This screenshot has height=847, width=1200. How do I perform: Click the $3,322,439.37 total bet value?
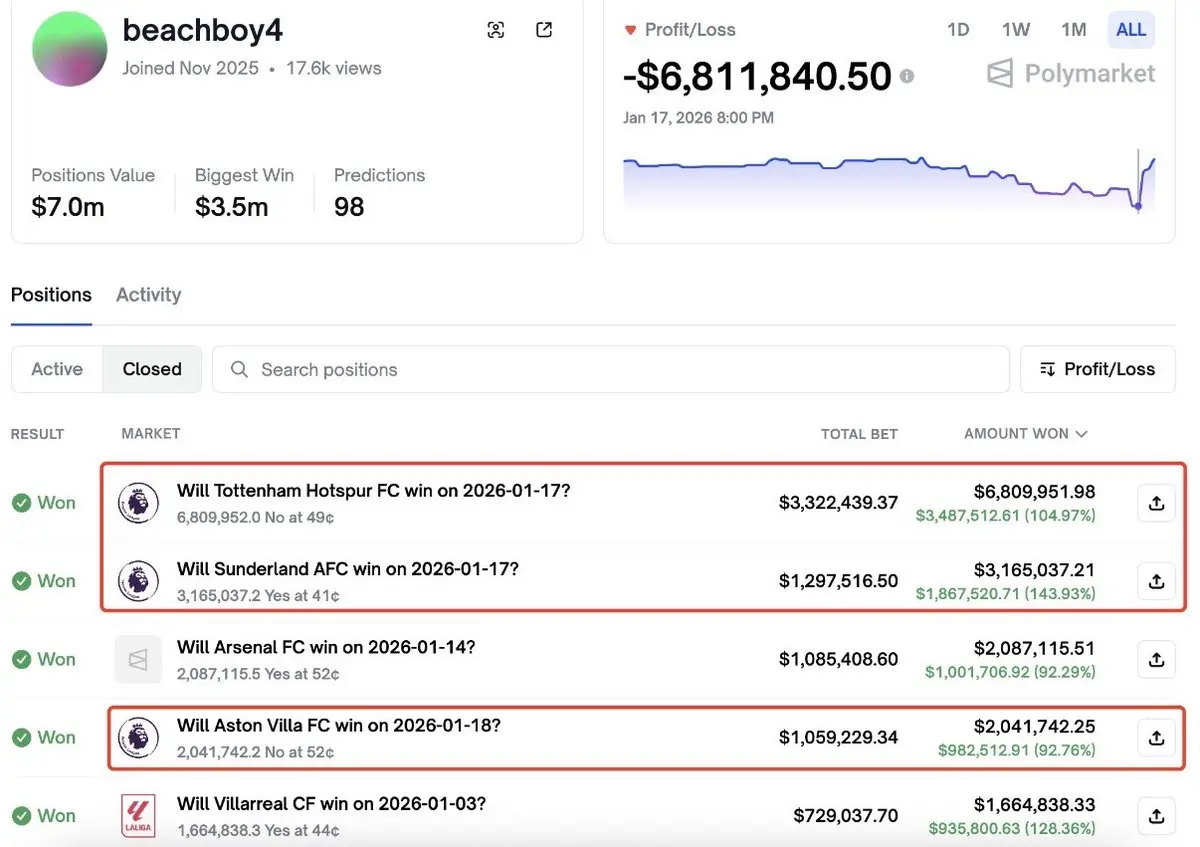pos(838,503)
